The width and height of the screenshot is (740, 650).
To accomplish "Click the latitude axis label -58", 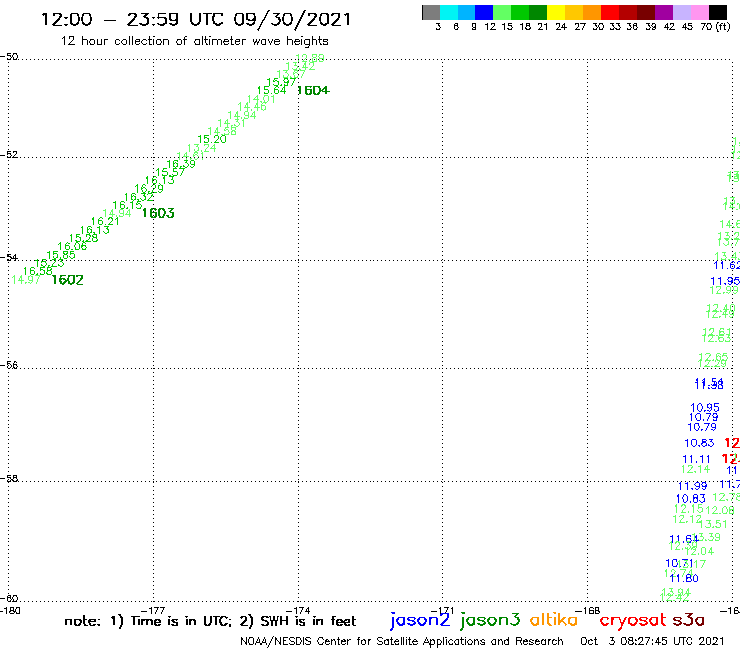I will (9, 478).
